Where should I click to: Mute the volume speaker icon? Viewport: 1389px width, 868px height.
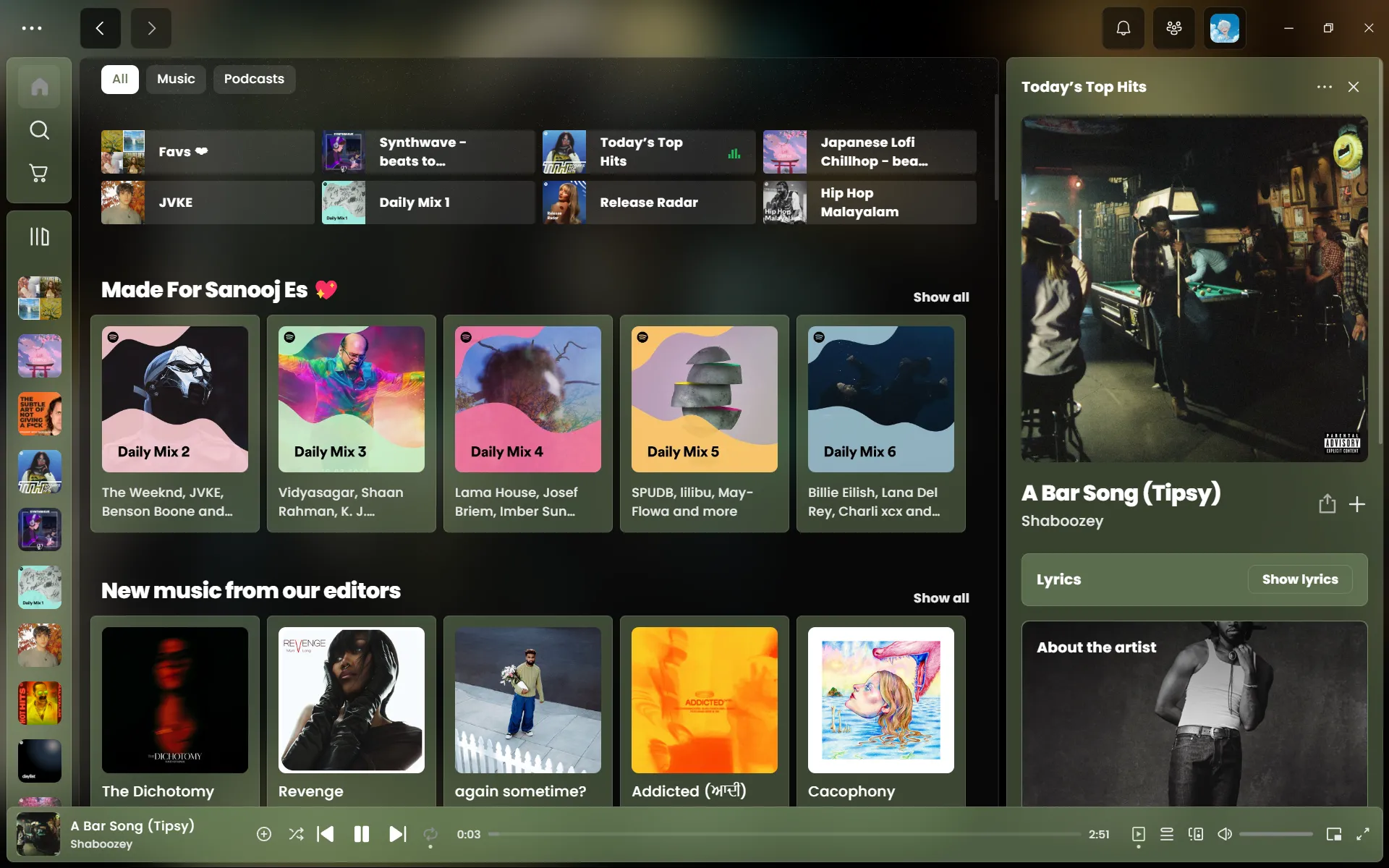1225,834
